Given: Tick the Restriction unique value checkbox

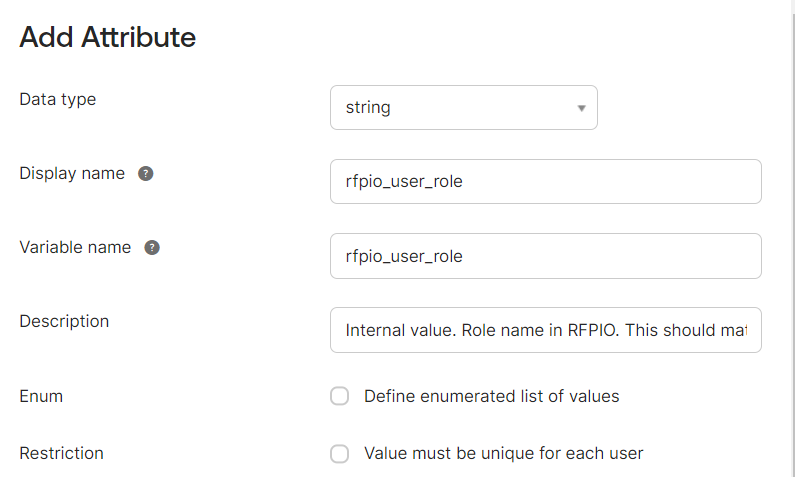Looking at the screenshot, I should (340, 453).
